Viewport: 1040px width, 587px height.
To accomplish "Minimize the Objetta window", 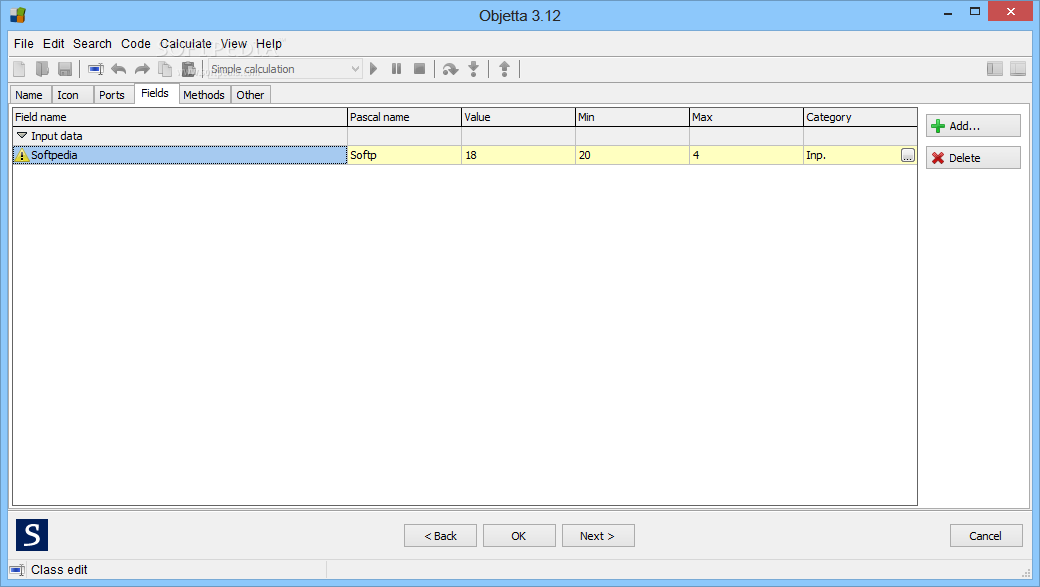I will (948, 12).
